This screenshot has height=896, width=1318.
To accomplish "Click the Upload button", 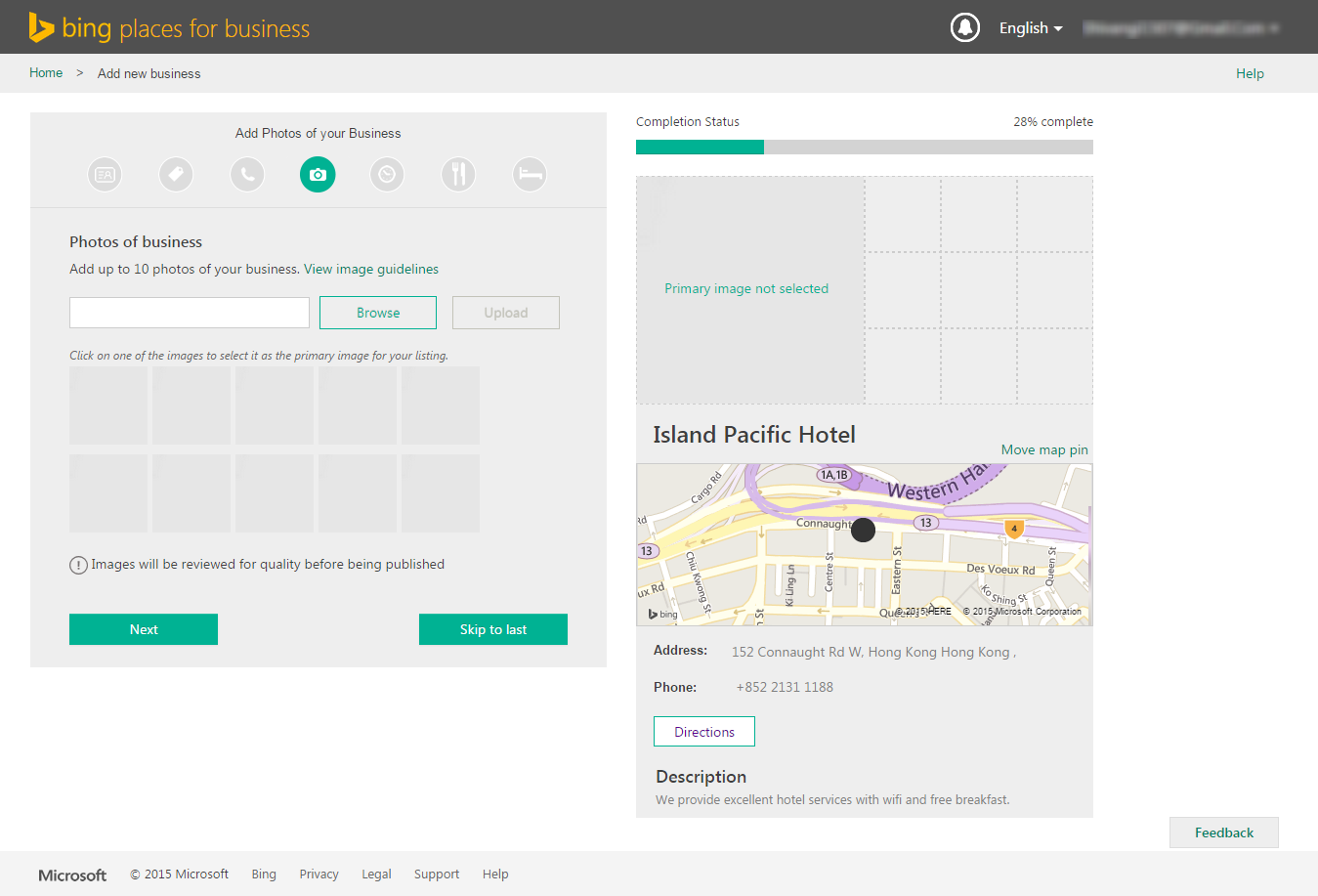I will pos(506,313).
